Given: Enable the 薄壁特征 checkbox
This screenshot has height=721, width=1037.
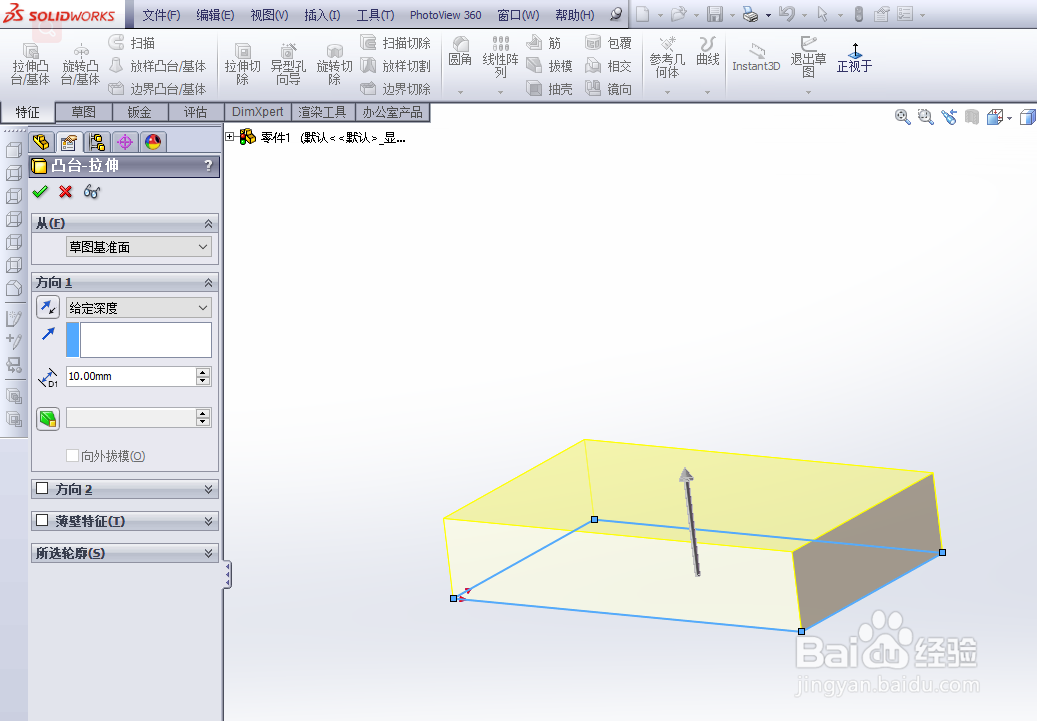Looking at the screenshot, I should click(x=43, y=520).
